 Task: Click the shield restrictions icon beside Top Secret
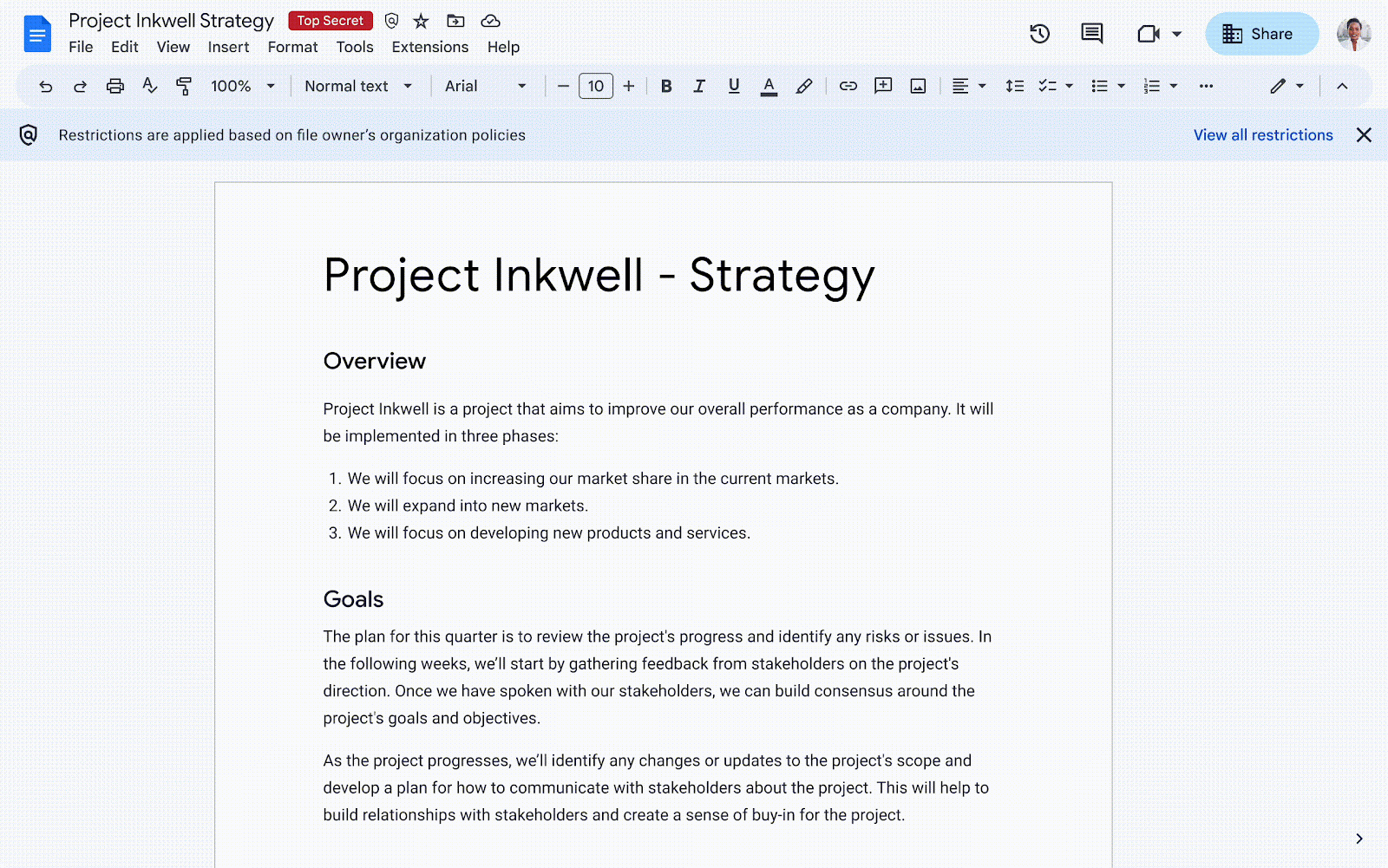[391, 21]
